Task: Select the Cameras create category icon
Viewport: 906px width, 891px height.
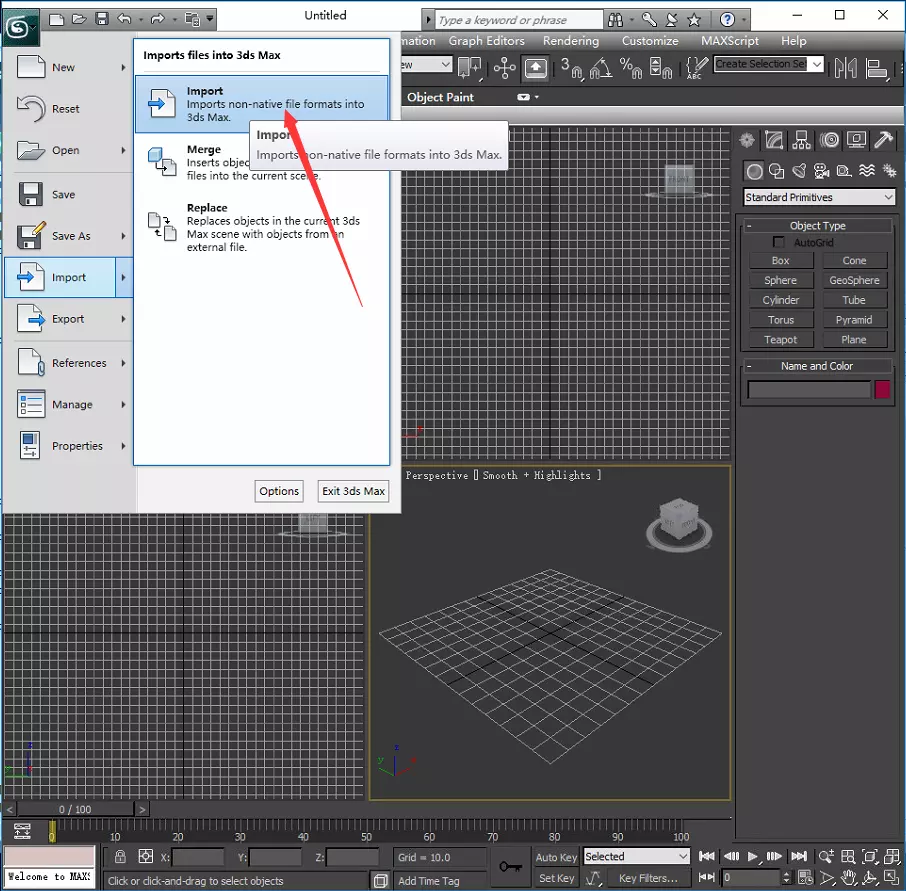Action: tap(821, 171)
